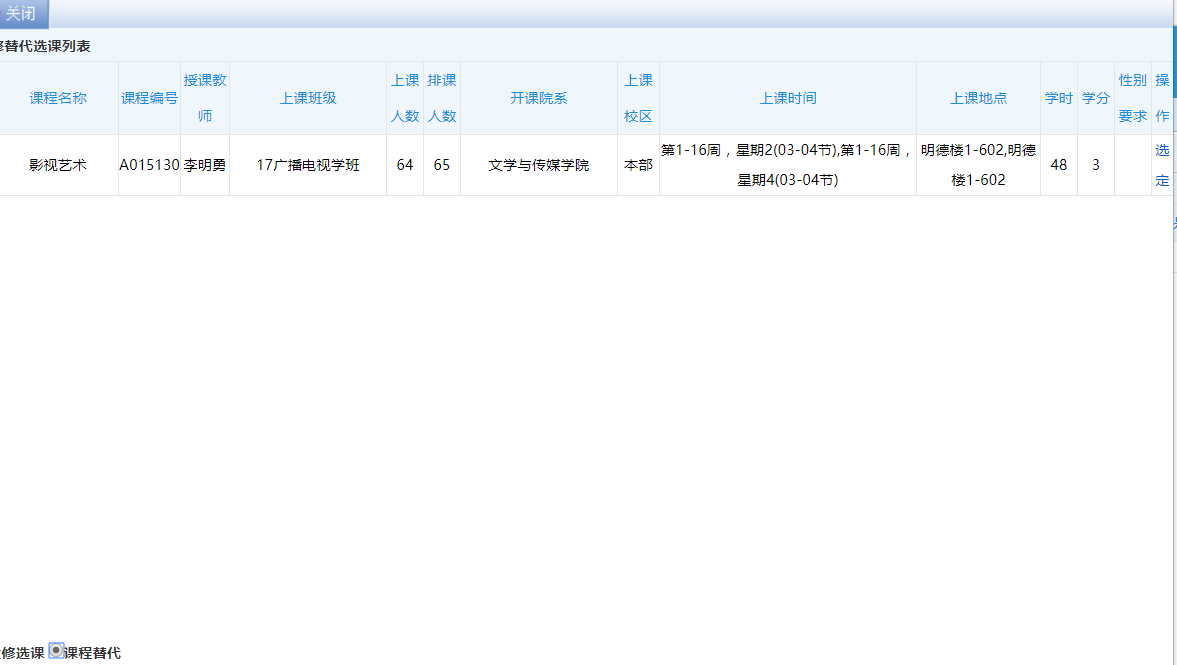Click the 排课人数 column header

pos(442,98)
